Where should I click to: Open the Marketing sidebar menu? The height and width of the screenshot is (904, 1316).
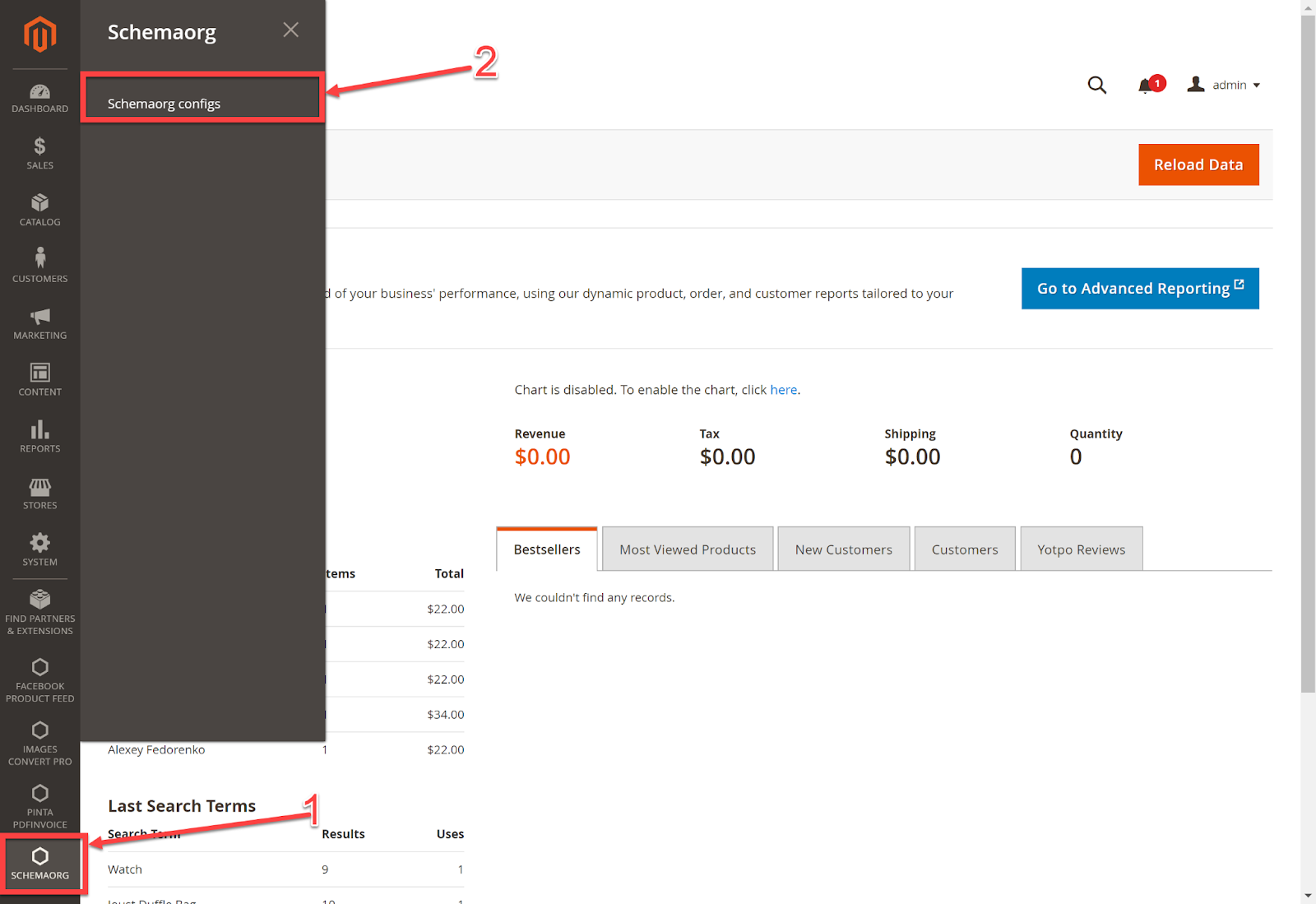coord(39,324)
